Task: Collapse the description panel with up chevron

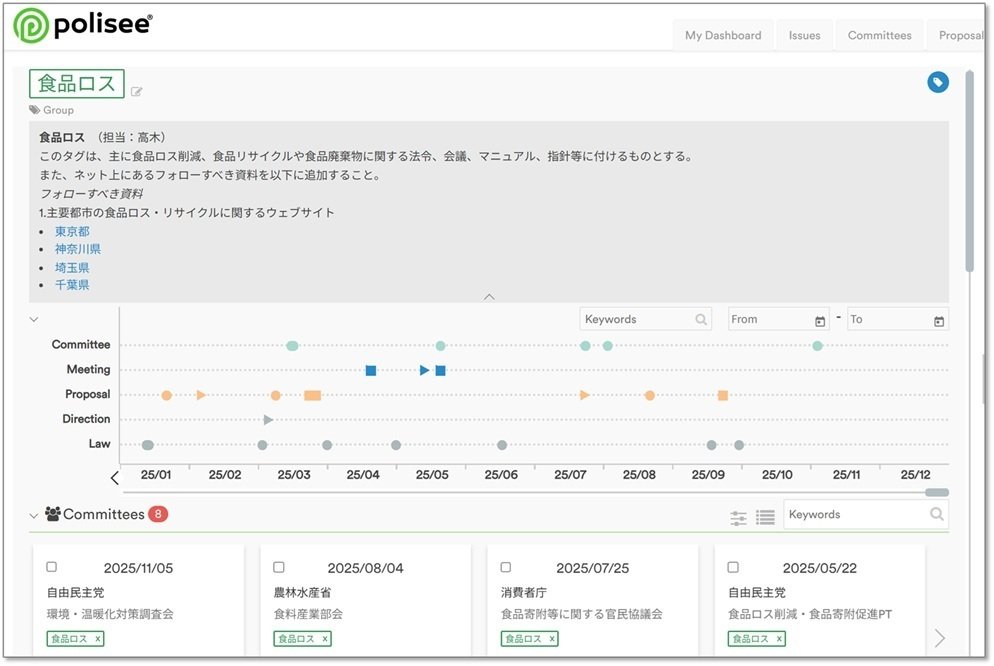Action: [489, 296]
